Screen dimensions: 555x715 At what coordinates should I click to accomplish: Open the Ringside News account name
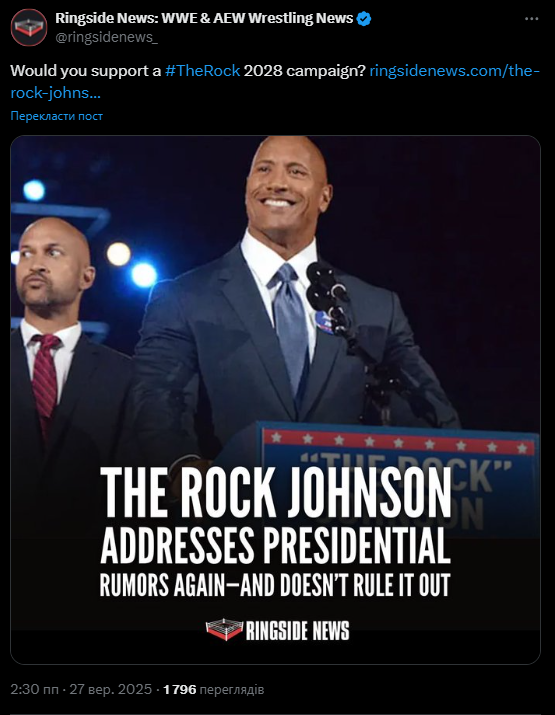pos(204,18)
